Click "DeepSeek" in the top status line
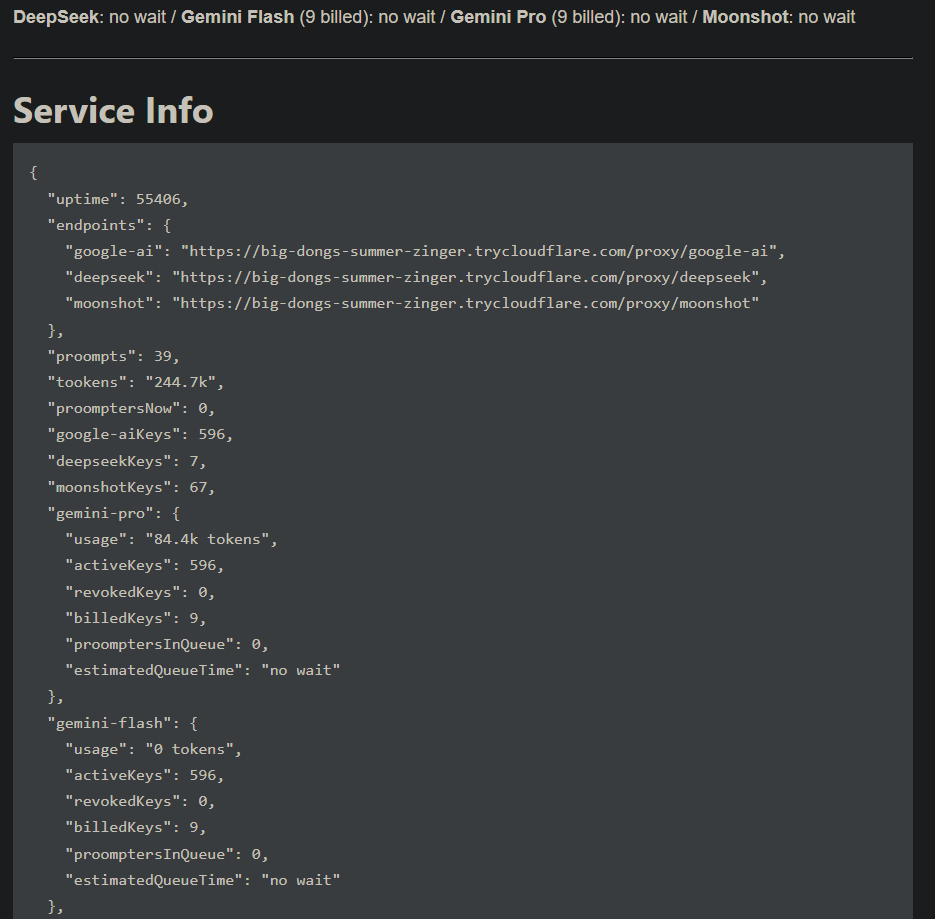 [x=56, y=17]
